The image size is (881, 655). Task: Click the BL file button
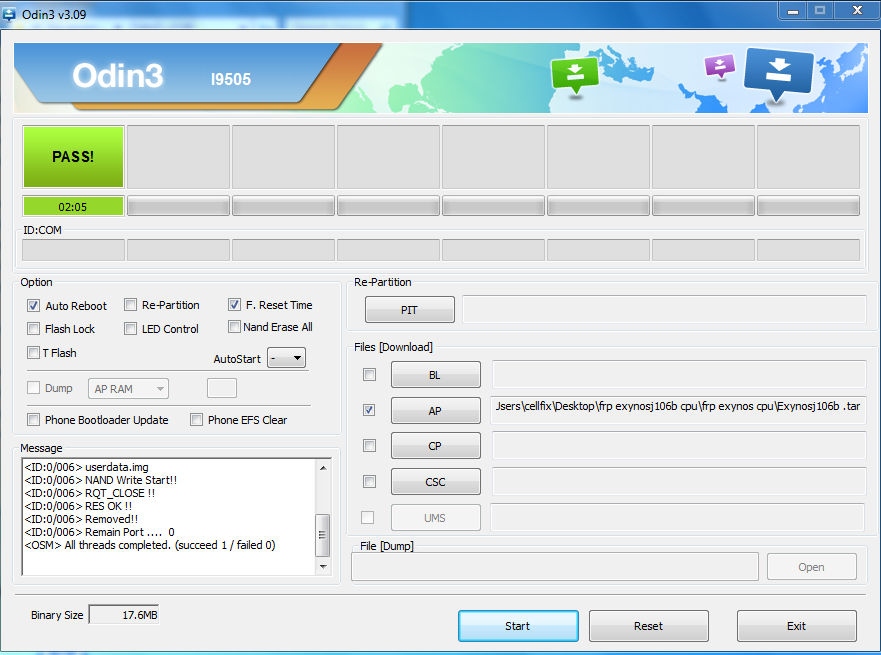tap(435, 375)
